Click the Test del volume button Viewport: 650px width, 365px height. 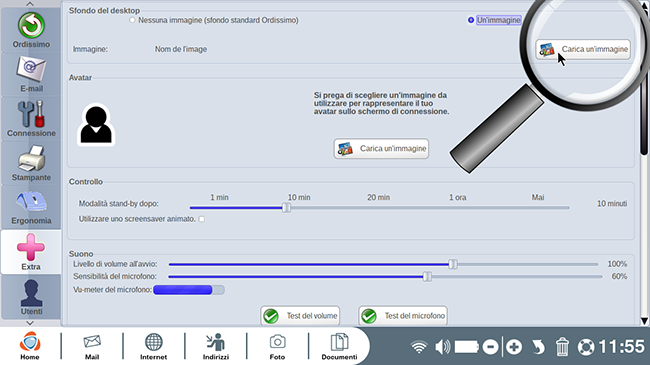point(300,316)
